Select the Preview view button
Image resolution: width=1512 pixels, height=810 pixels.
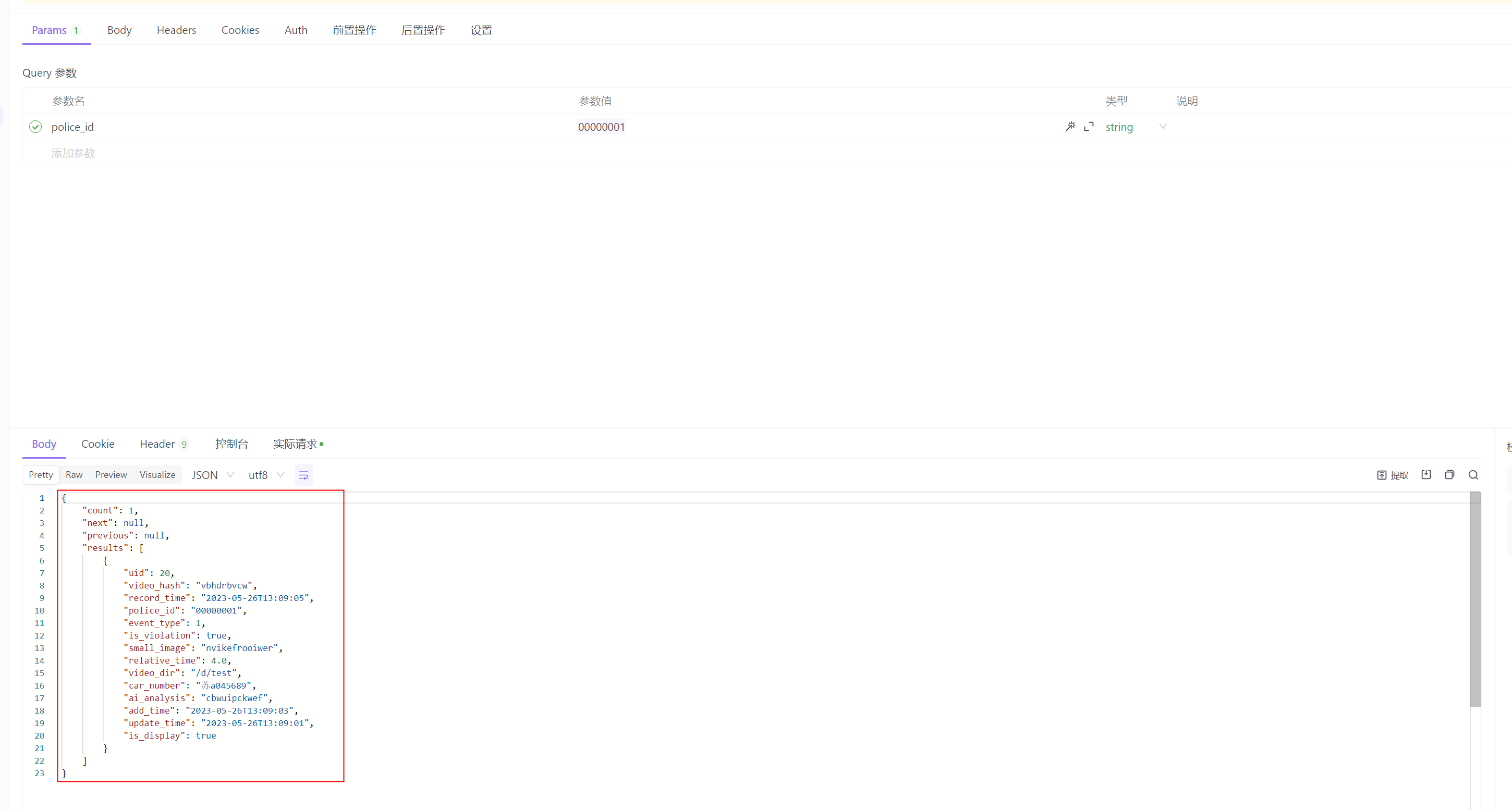[111, 474]
